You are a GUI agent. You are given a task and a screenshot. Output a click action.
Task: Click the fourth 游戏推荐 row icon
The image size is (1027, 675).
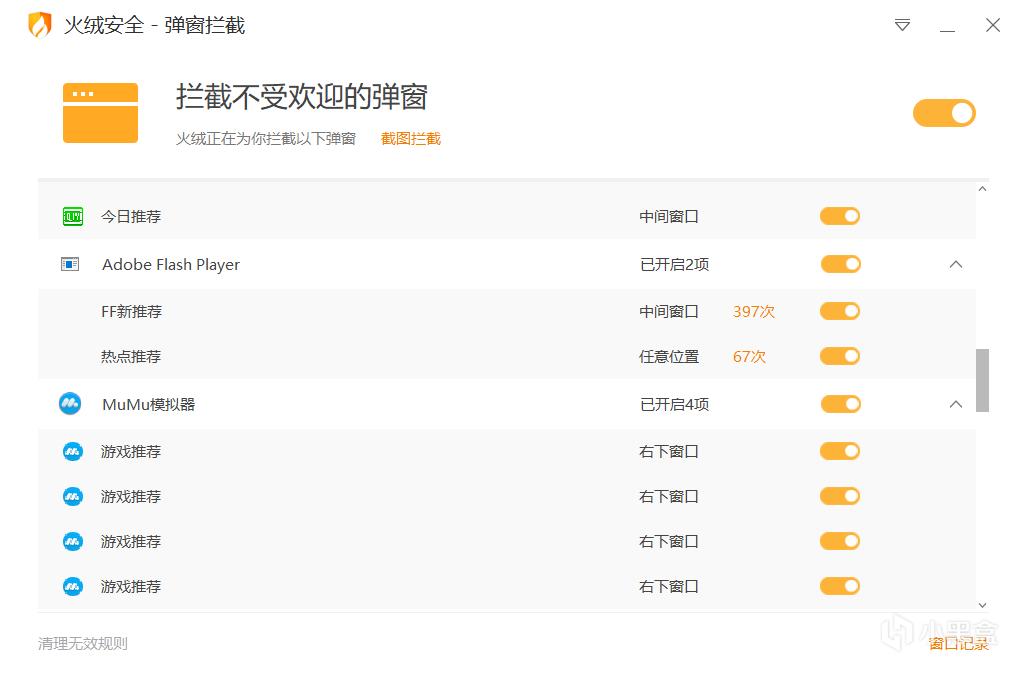click(x=71, y=586)
